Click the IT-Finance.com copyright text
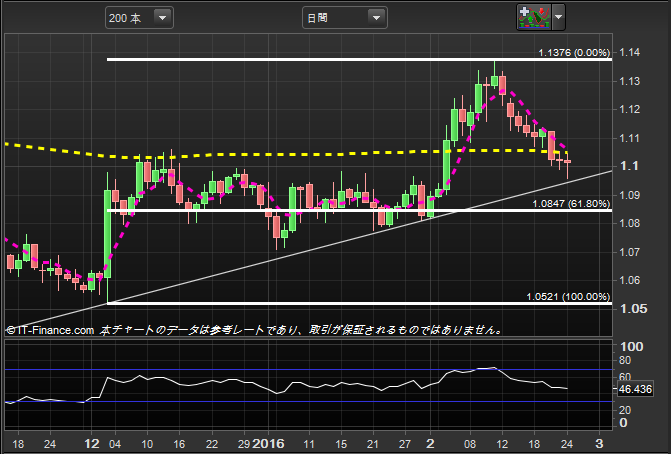Viewport: 671px width, 454px height. pyautogui.click(x=50, y=330)
